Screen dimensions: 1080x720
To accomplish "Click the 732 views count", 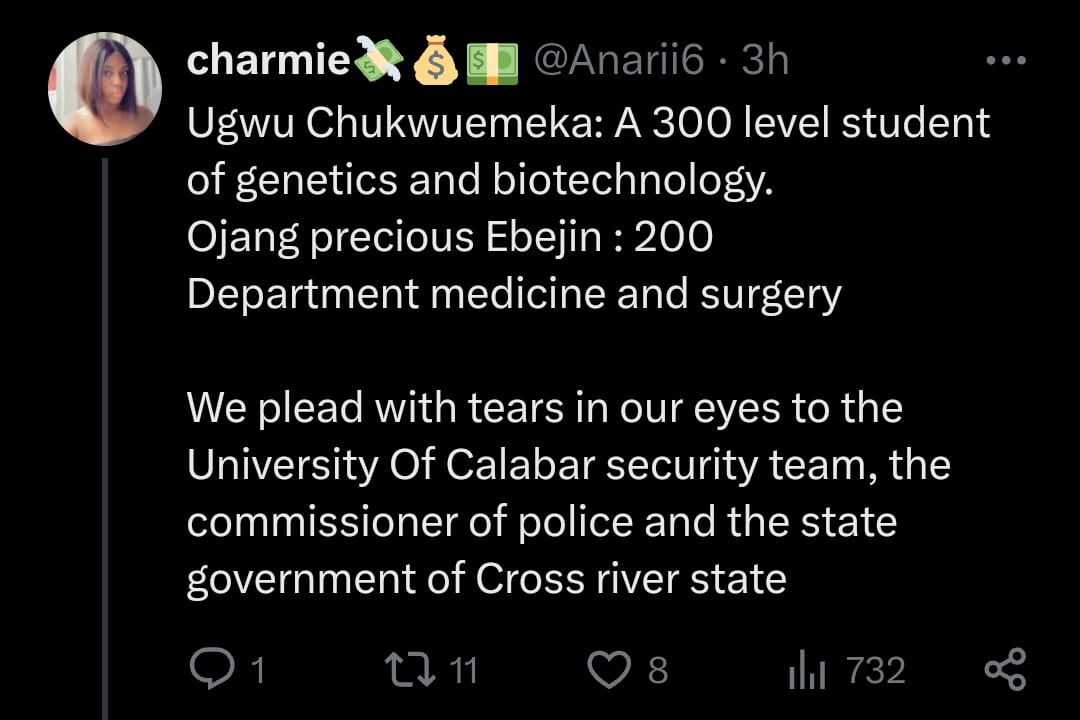I will tap(875, 670).
